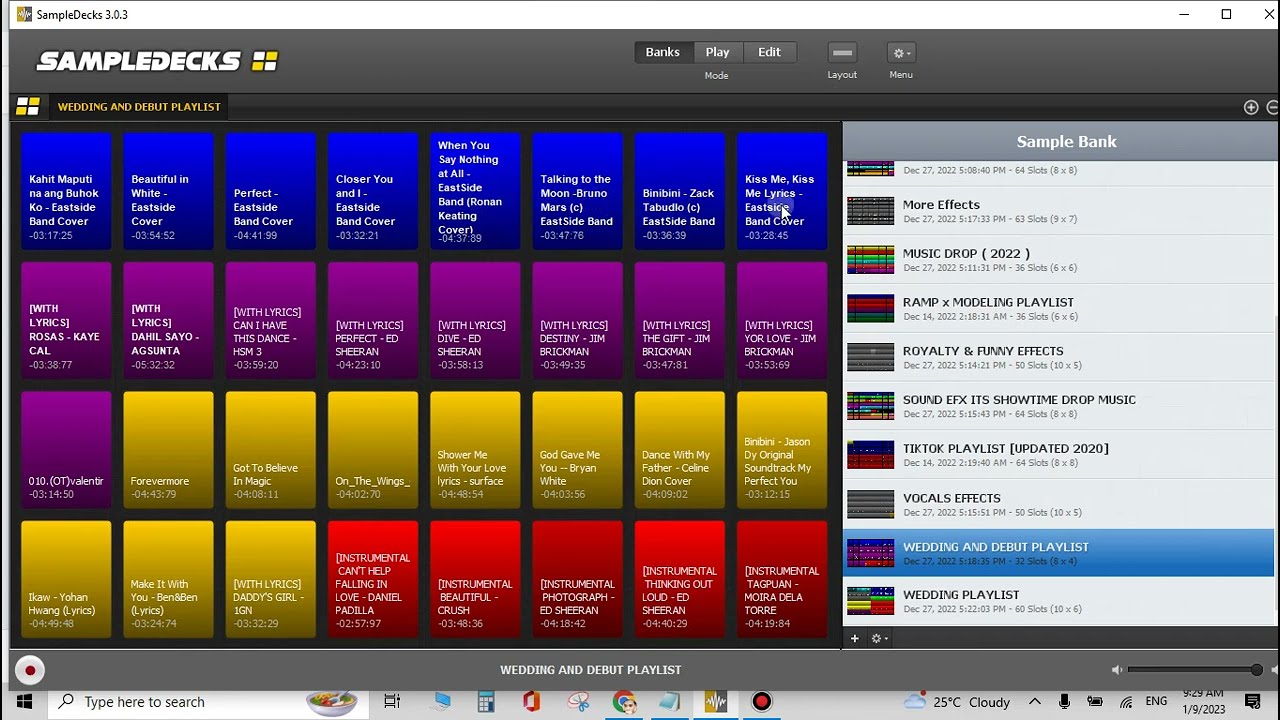The image size is (1280, 720).
Task: Trigger God Gave Me You pad
Action: [577, 450]
